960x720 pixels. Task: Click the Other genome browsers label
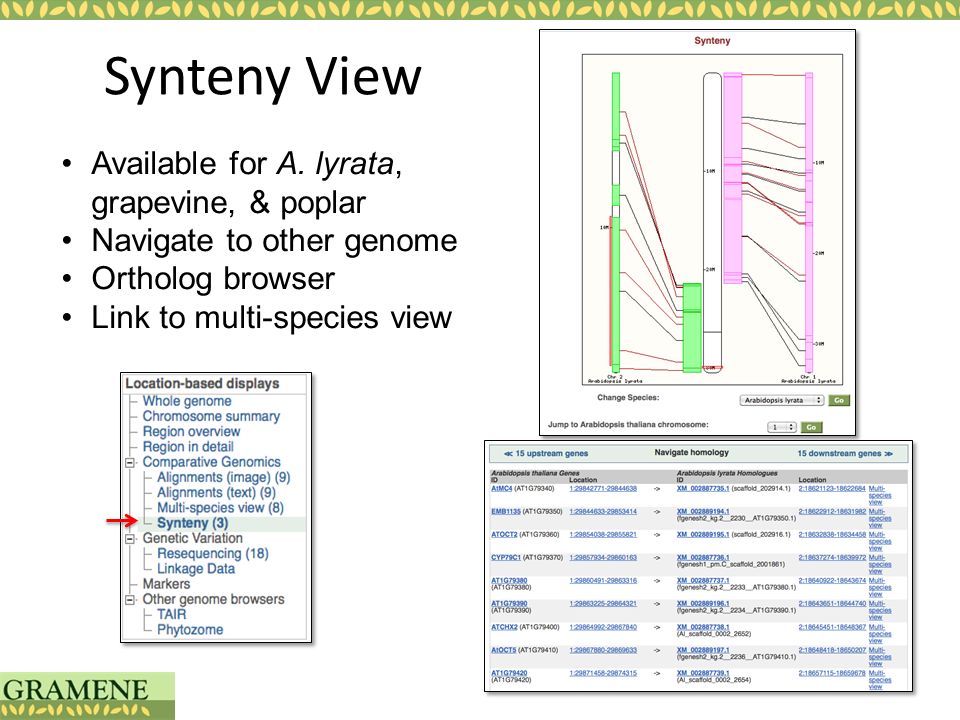pyautogui.click(x=213, y=599)
